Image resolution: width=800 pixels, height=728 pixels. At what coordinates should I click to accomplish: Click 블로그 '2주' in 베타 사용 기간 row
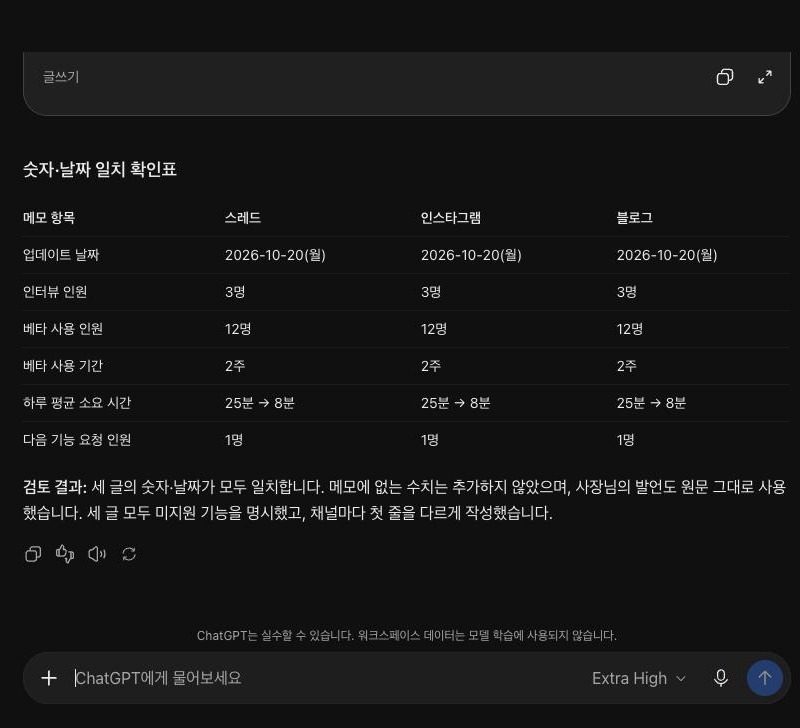coord(627,366)
